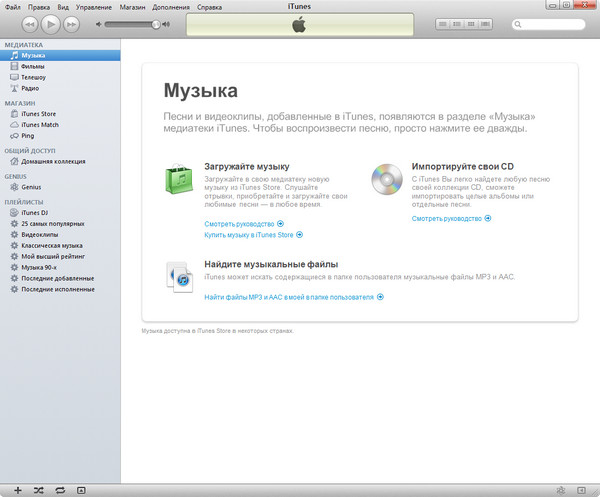Click the Next track (fast-forward) button
This screenshot has width=600, height=497.
coord(72,24)
